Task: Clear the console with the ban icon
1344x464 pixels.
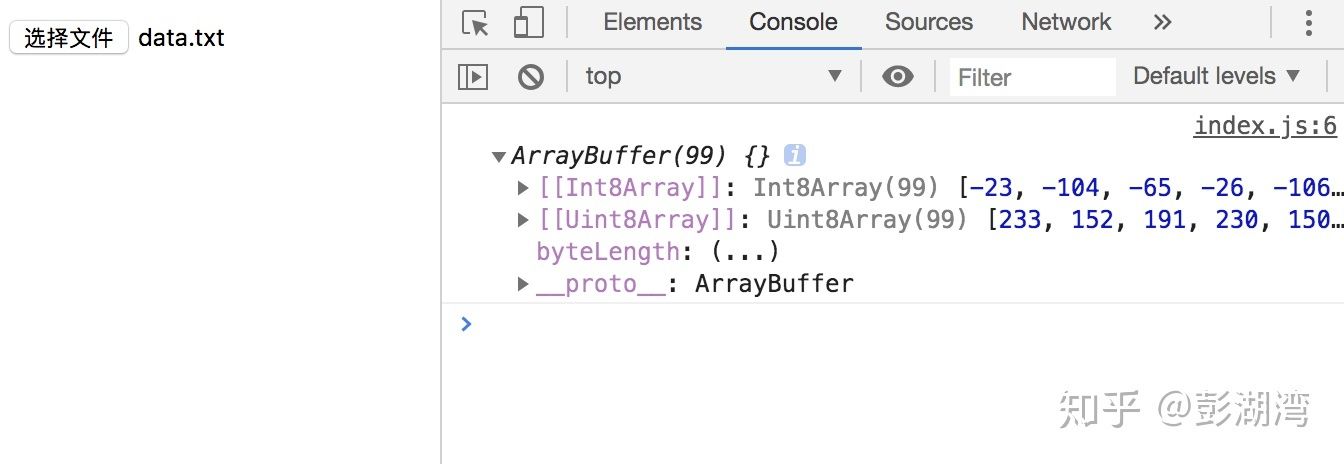Action: [530, 77]
